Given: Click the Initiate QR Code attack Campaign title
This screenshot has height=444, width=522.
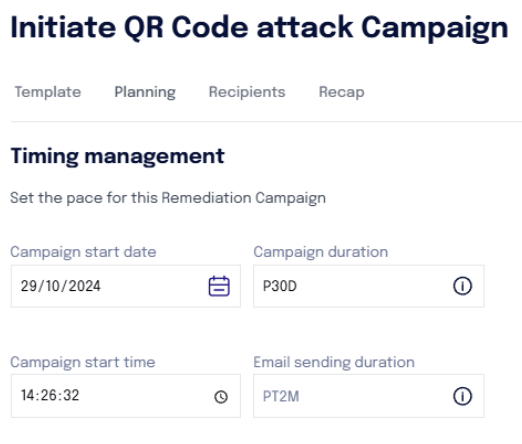Looking at the screenshot, I should tap(259, 28).
